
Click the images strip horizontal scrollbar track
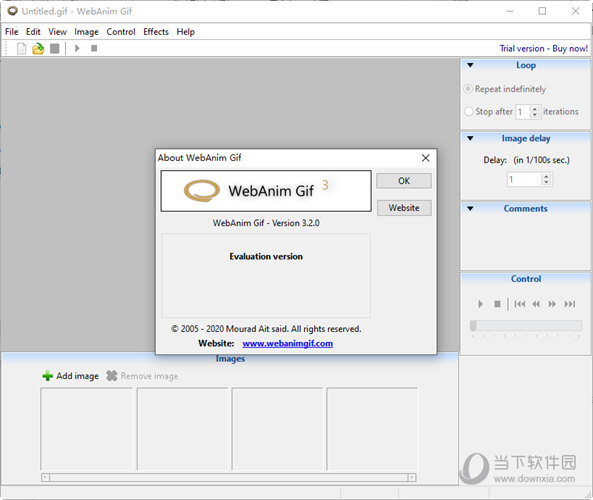tap(228, 478)
